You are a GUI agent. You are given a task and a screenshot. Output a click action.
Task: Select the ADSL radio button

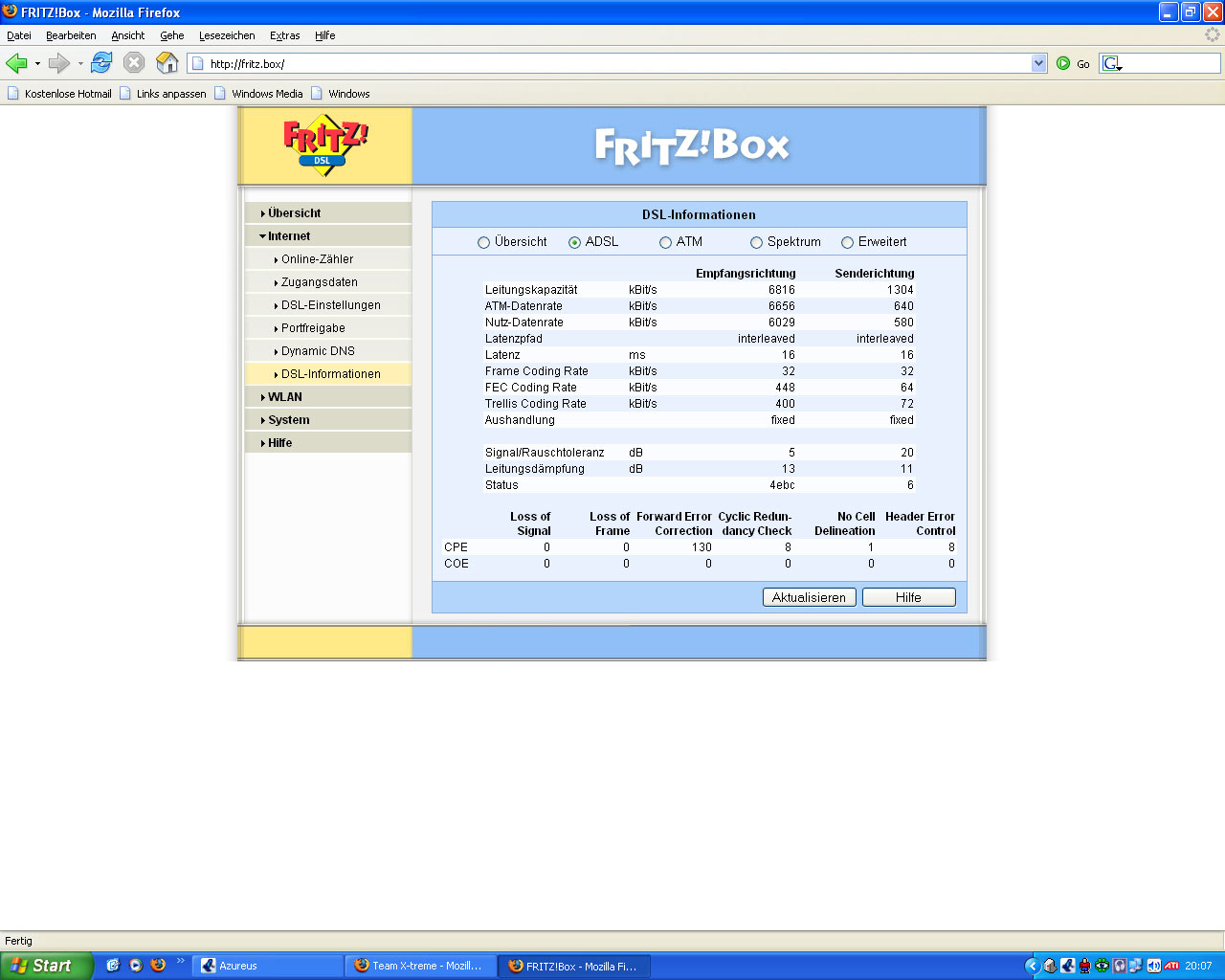[x=574, y=243]
